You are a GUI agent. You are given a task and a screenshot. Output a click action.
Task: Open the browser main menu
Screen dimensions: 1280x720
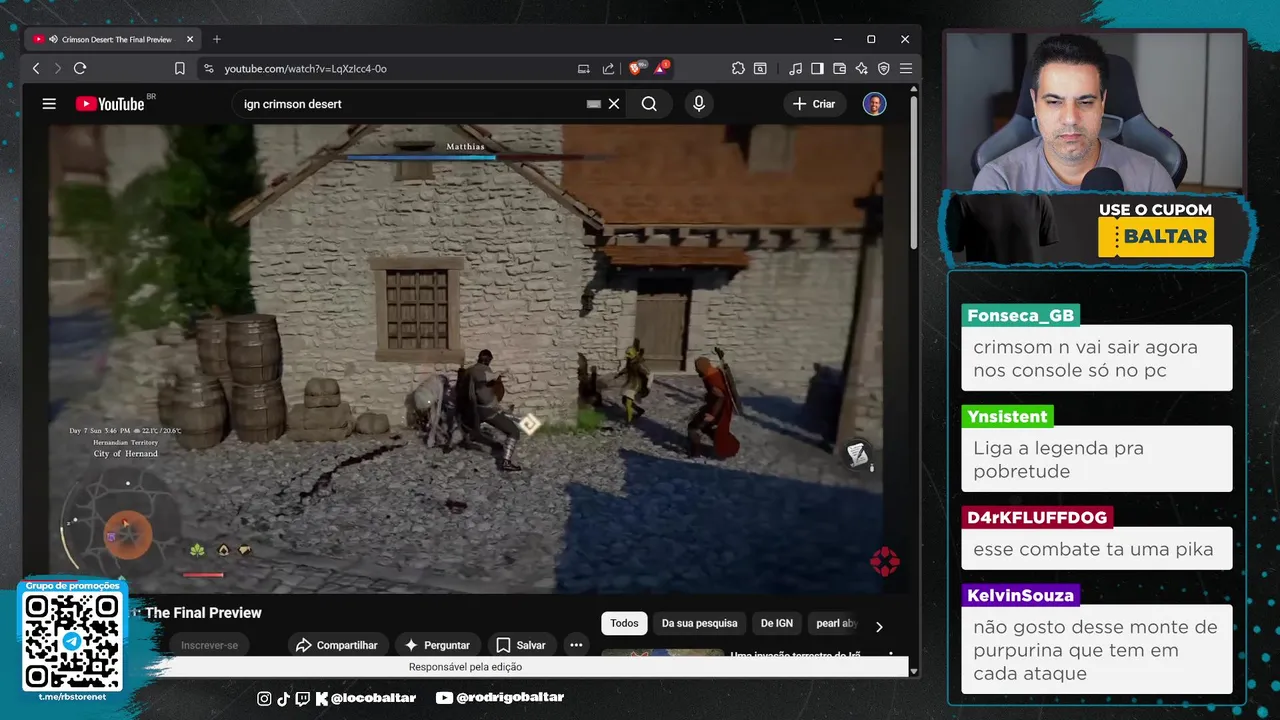coord(905,69)
